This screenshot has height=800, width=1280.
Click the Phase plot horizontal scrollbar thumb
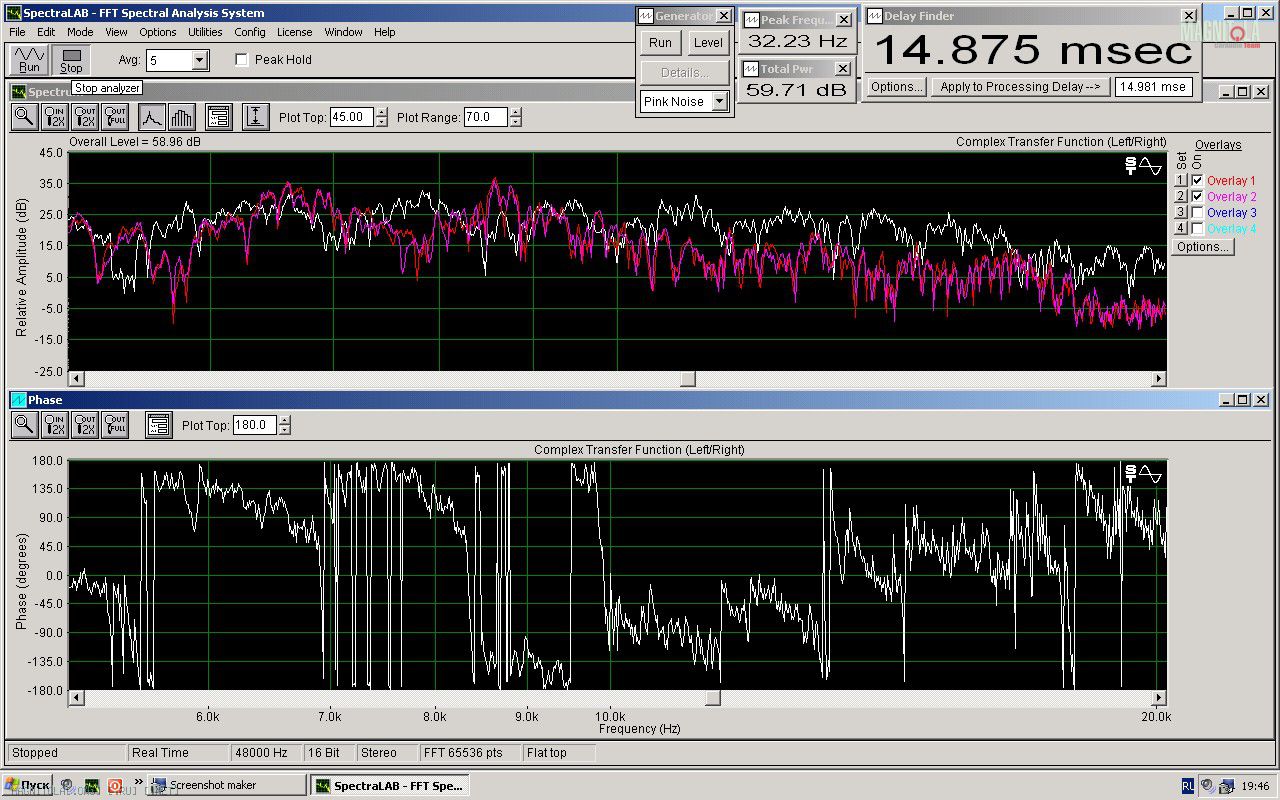(712, 698)
